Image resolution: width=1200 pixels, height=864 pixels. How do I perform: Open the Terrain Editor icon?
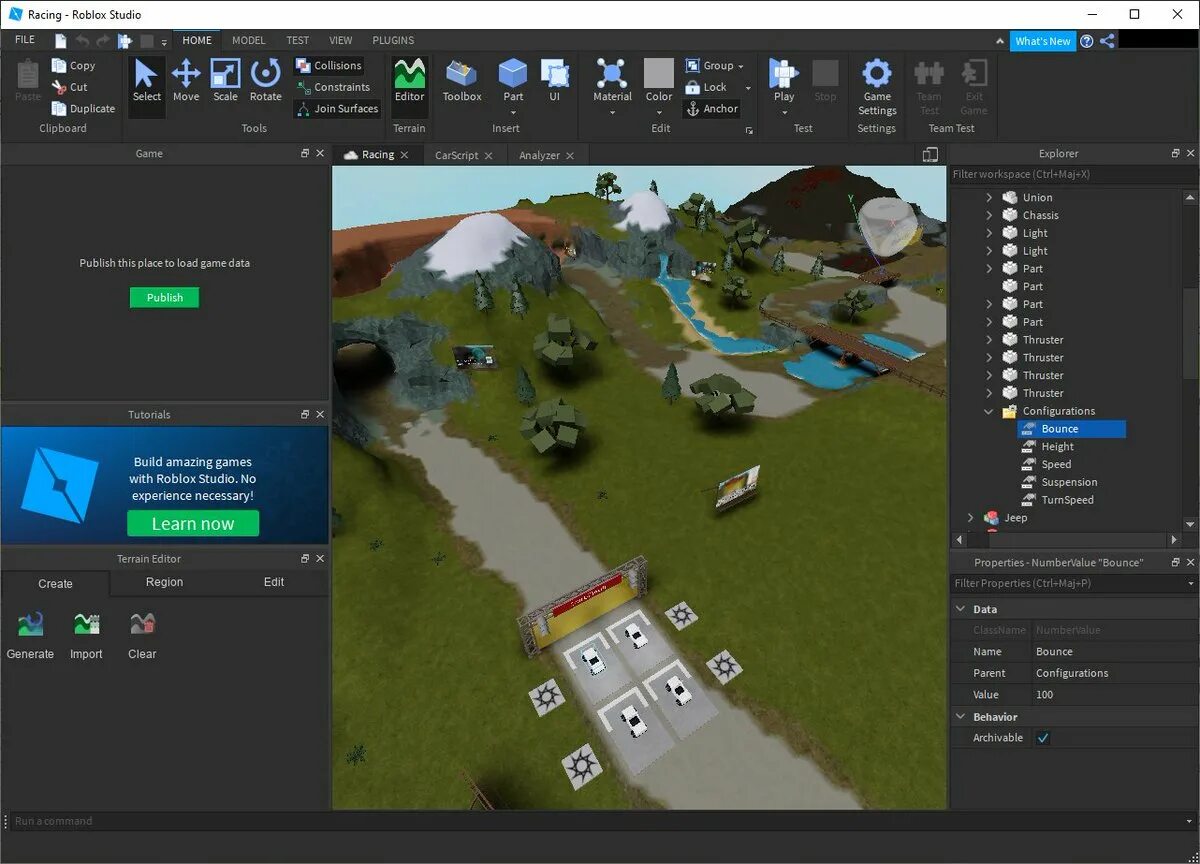[409, 81]
